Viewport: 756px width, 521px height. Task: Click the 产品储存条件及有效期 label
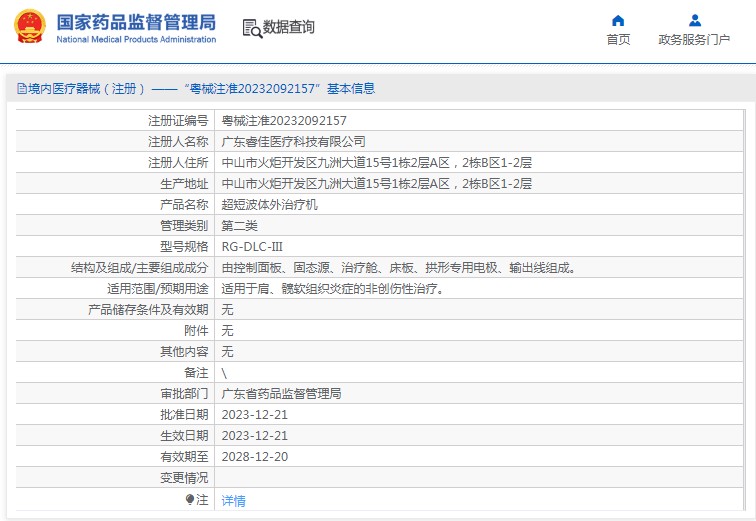click(x=148, y=309)
